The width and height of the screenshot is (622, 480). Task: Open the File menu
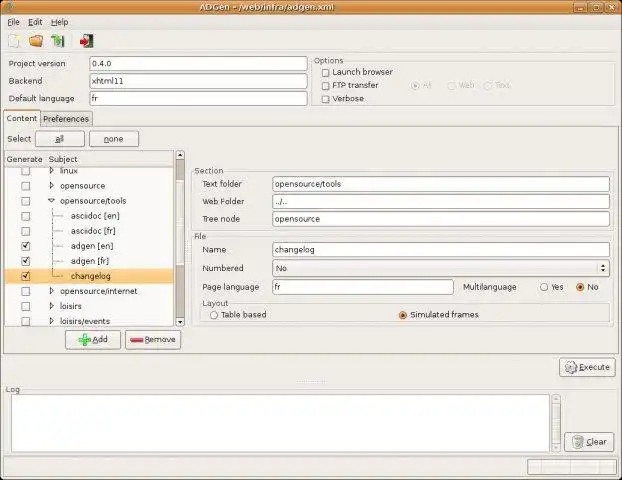point(13,22)
